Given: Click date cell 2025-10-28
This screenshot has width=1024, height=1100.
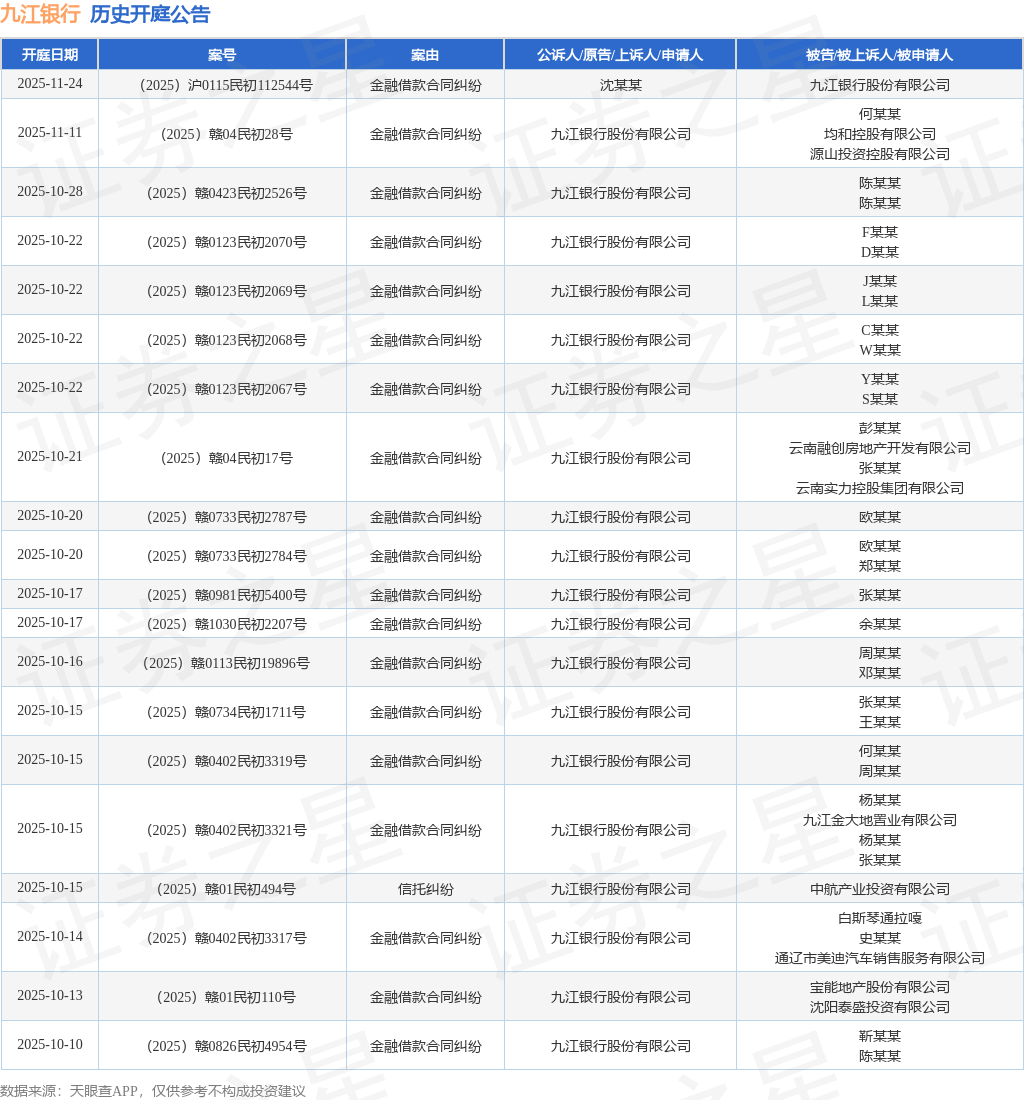Looking at the screenshot, I should pyautogui.click(x=50, y=192).
